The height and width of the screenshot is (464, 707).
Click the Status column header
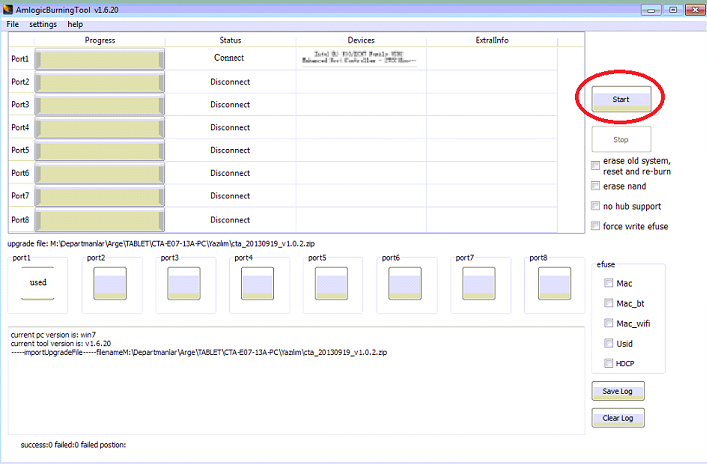[230, 40]
